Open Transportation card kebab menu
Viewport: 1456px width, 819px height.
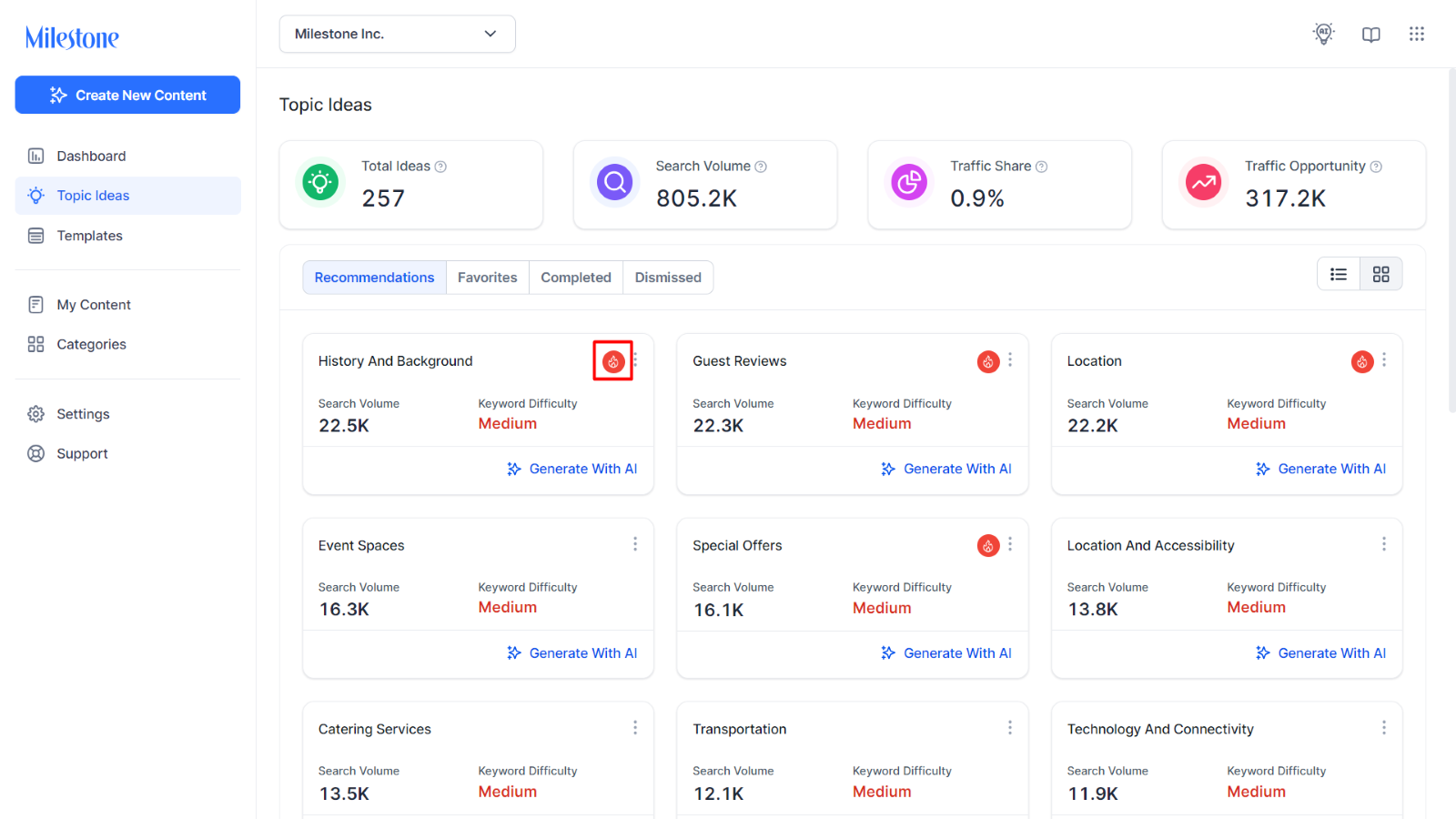coord(1010,728)
